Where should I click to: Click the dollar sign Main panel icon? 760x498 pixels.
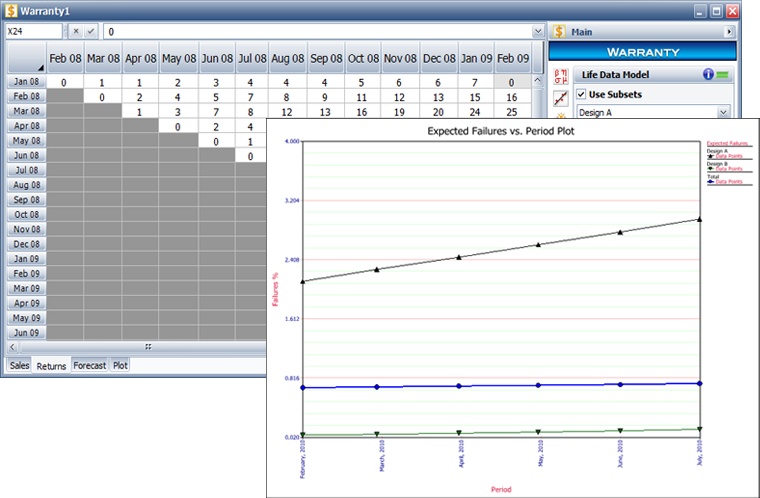click(558, 32)
